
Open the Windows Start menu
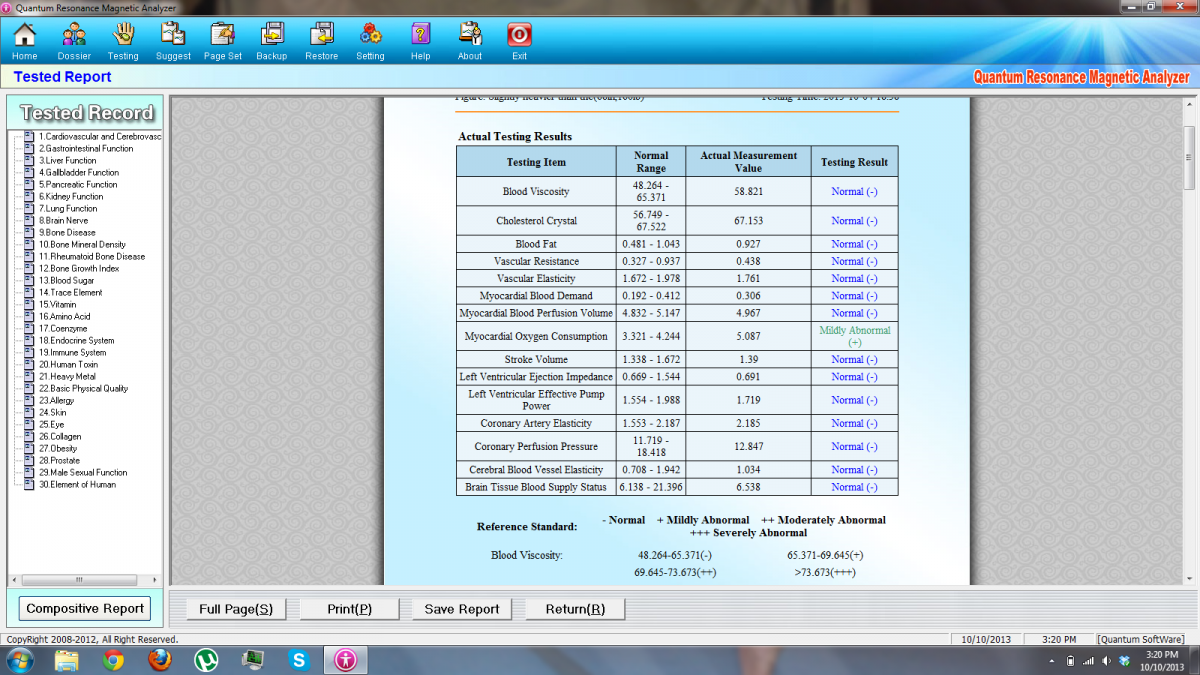[x=20, y=660]
